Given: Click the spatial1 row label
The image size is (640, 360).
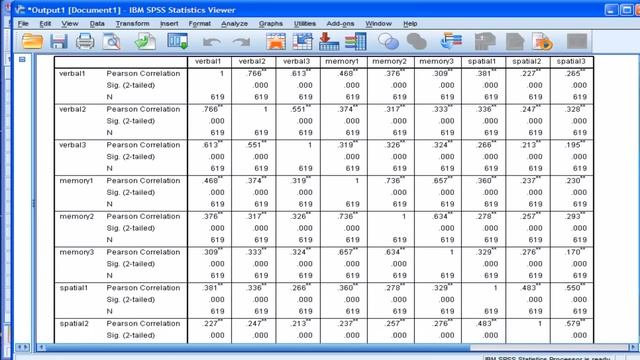Looking at the screenshot, I should coord(74,288).
